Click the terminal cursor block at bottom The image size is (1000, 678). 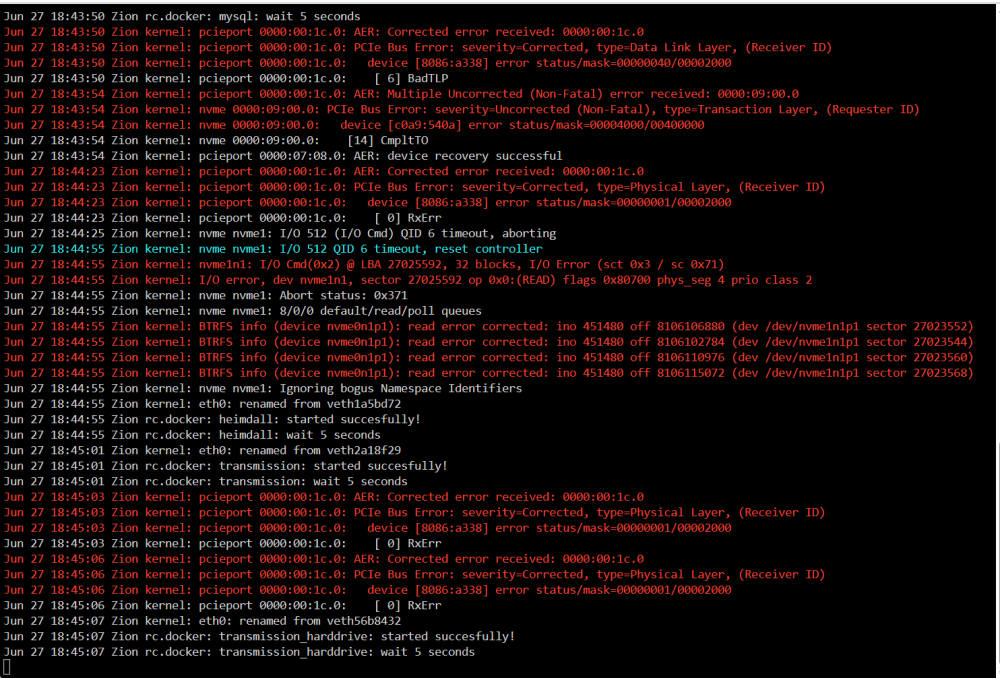[x=7, y=667]
